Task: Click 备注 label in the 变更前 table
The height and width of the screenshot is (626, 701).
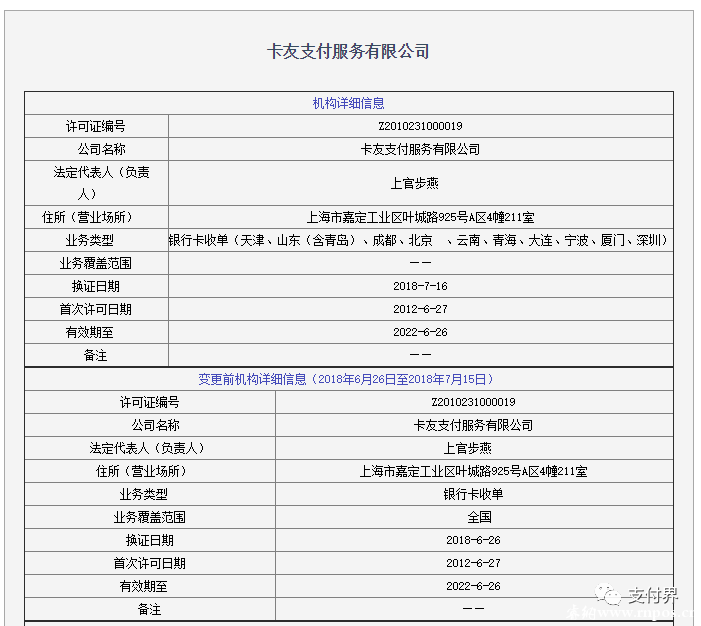Action: 149,609
